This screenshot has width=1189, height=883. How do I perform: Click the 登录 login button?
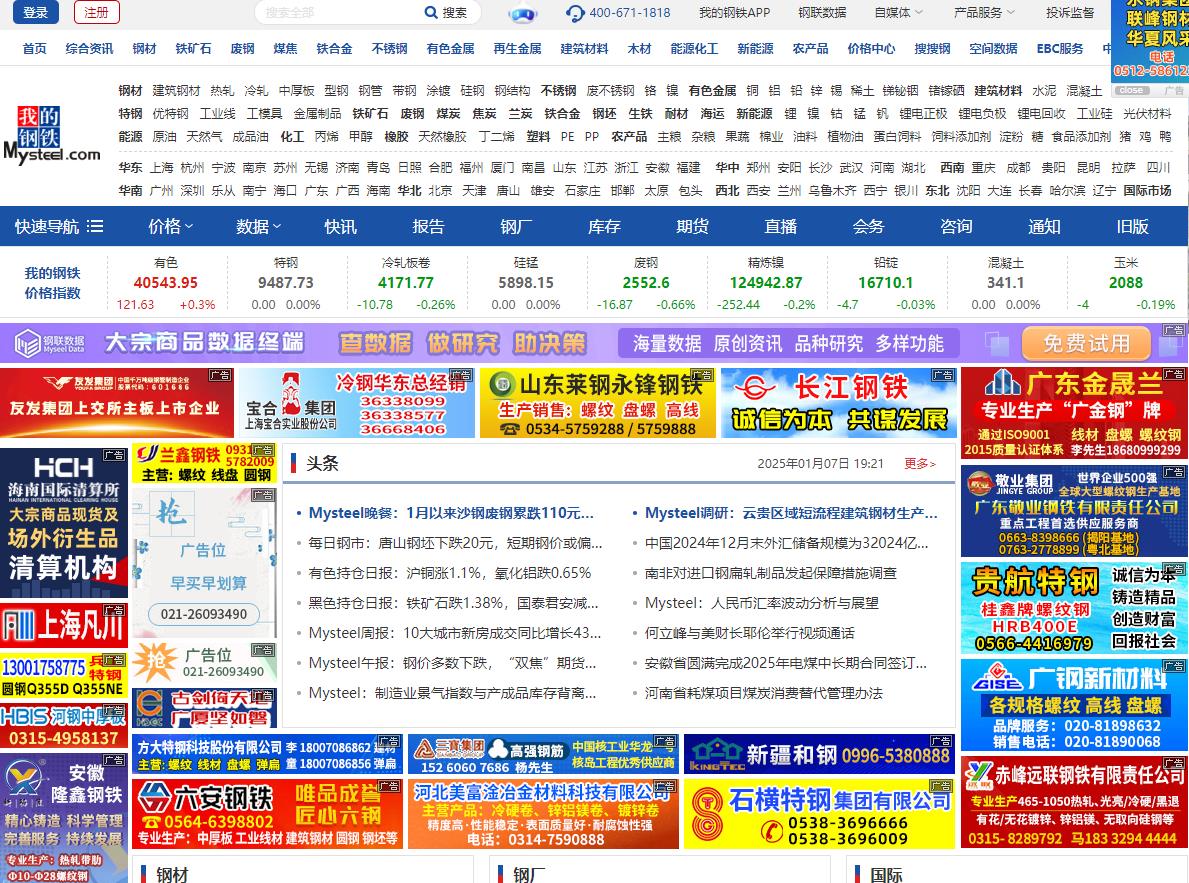tap(35, 12)
